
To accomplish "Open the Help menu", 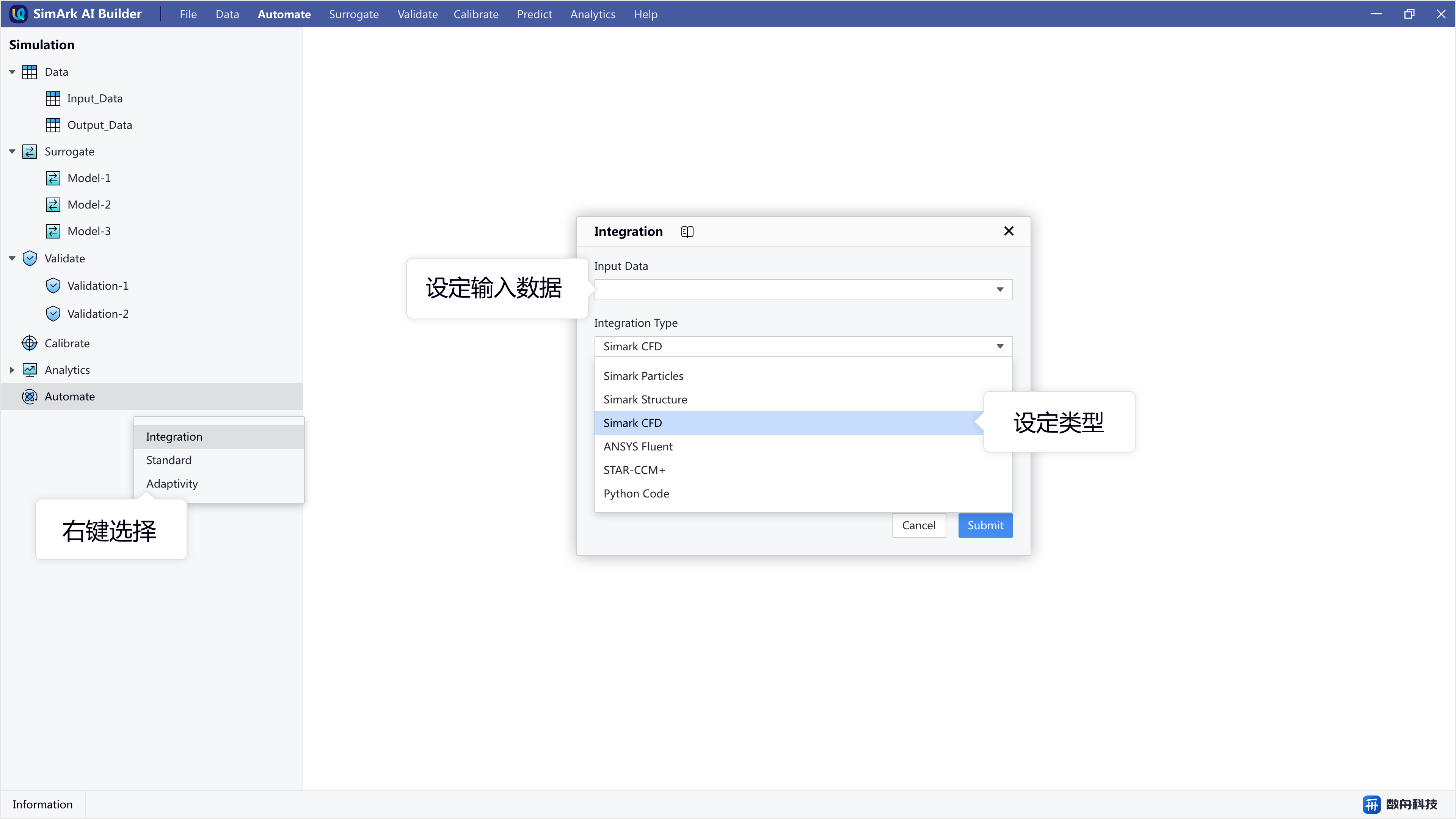I will (x=645, y=14).
